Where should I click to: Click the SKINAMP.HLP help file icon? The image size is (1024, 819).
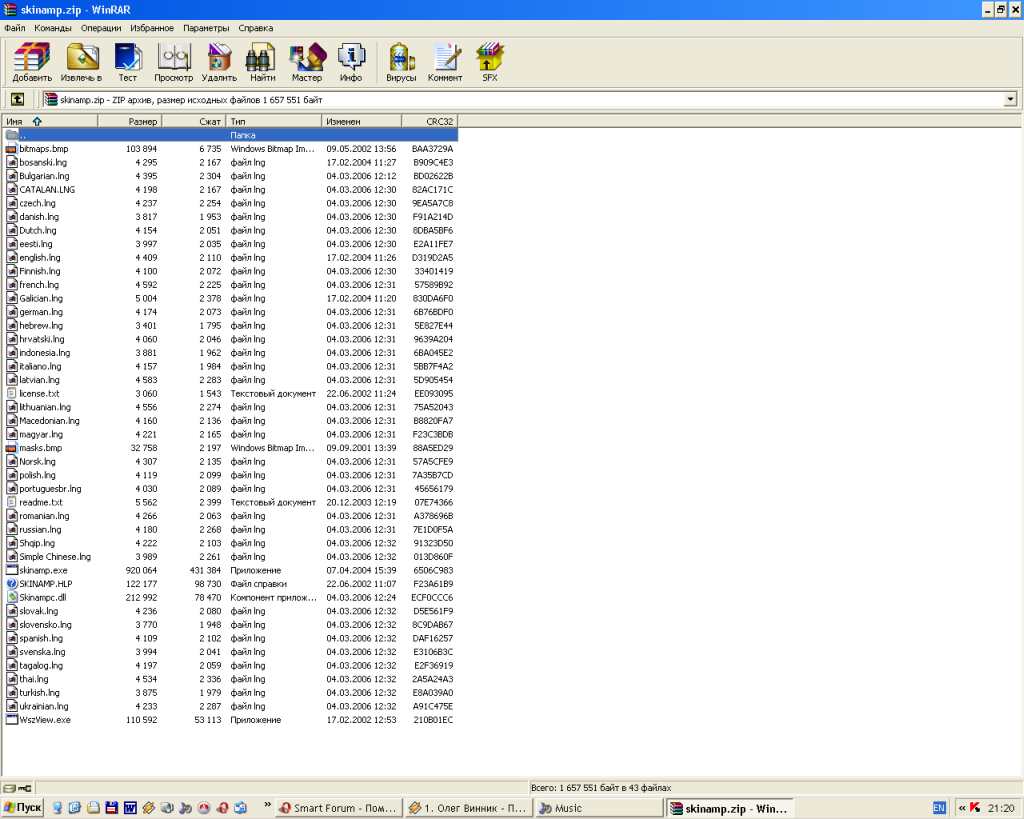pos(11,584)
